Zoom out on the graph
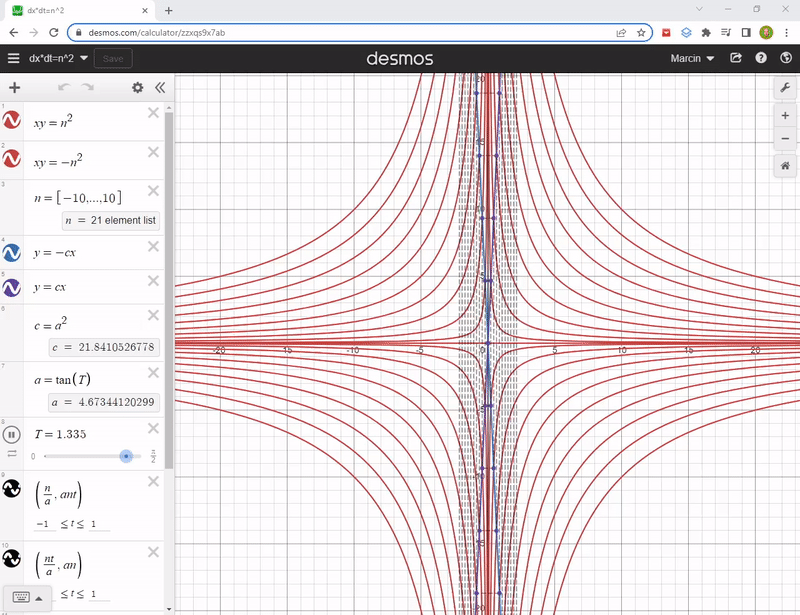Viewport: 800px width, 615px height. (x=785, y=138)
